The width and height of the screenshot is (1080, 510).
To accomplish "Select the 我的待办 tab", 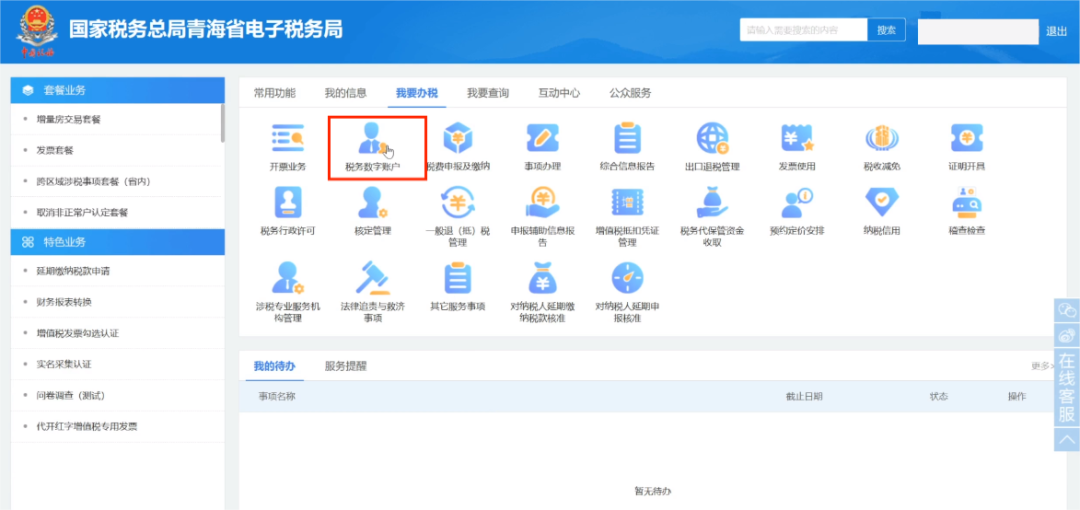I will [x=274, y=366].
